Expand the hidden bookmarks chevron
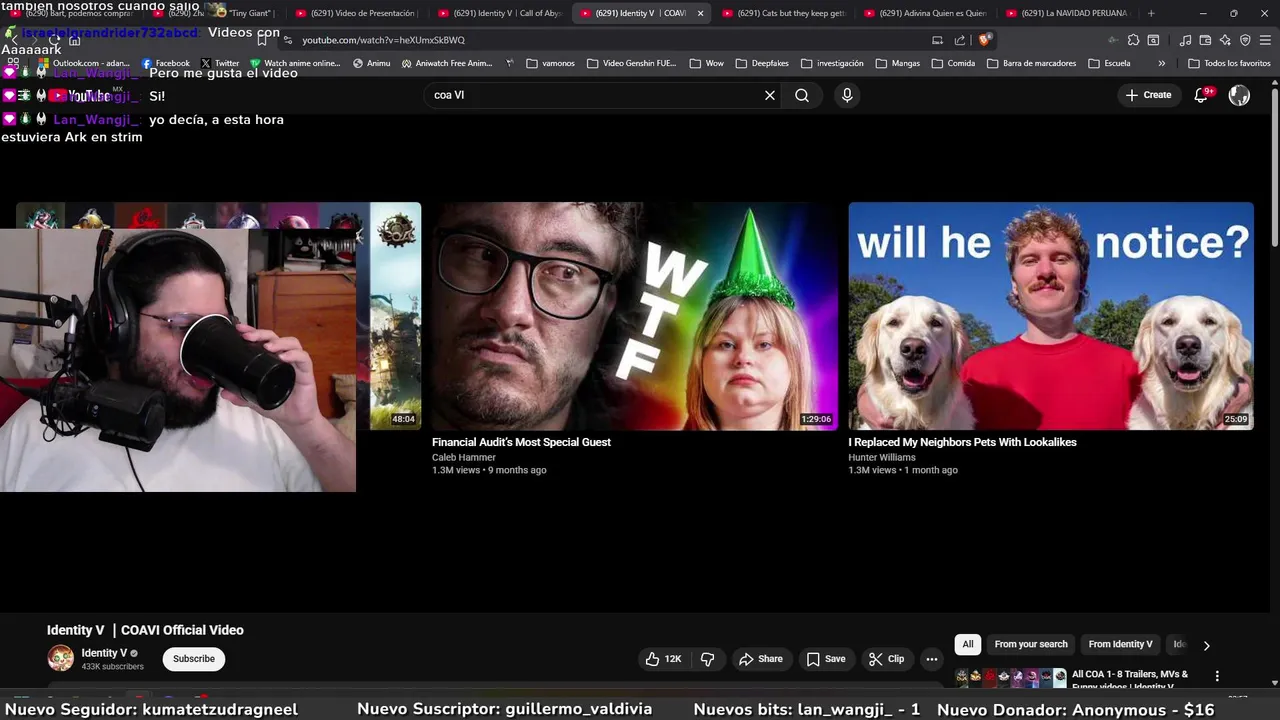This screenshot has width=1280, height=720. point(1161,63)
